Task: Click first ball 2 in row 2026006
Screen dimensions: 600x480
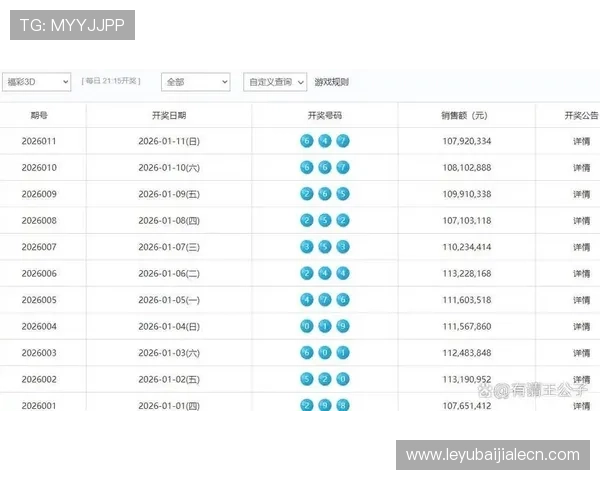Action: (307, 273)
